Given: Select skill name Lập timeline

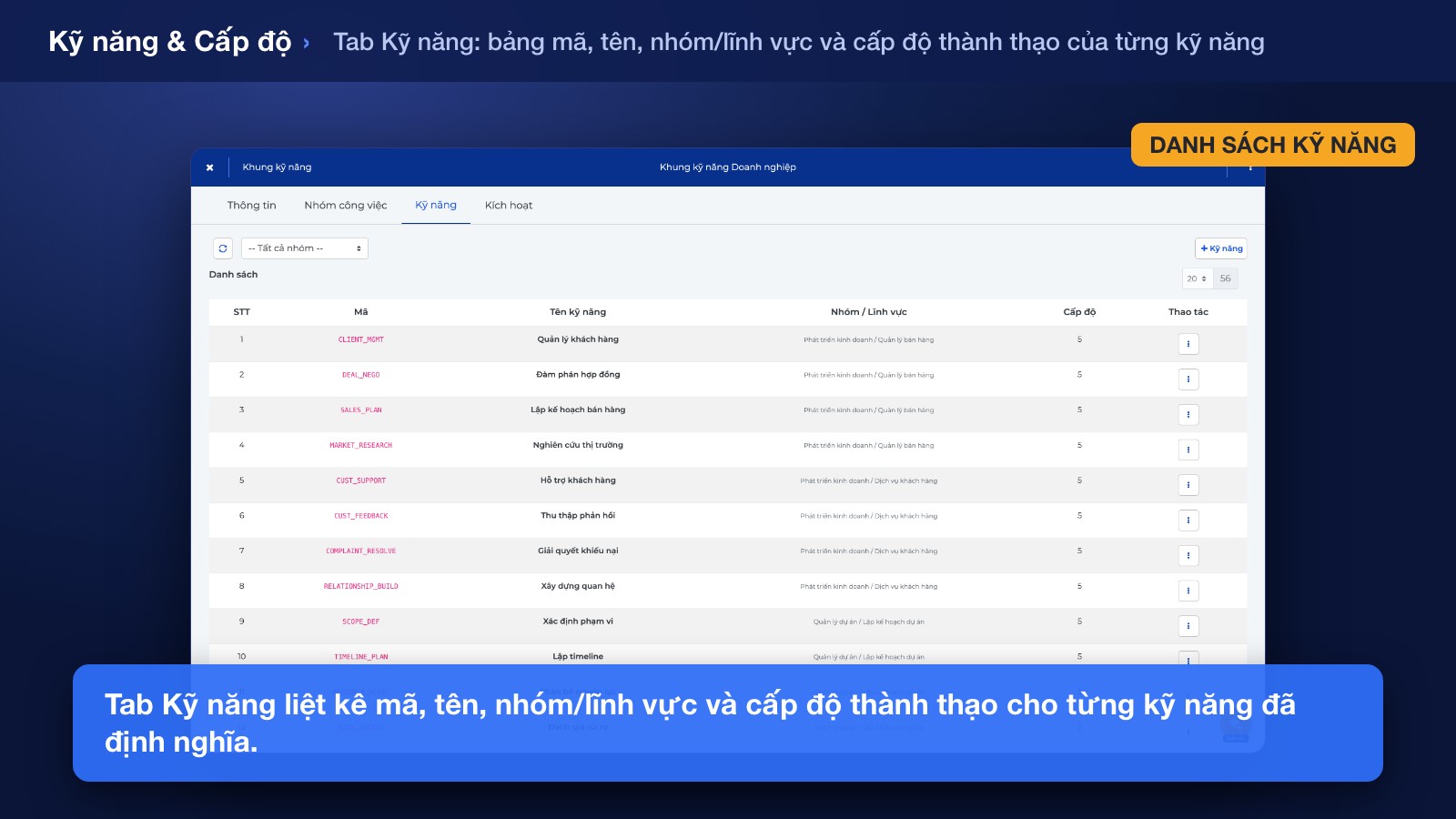Looking at the screenshot, I should (578, 656).
